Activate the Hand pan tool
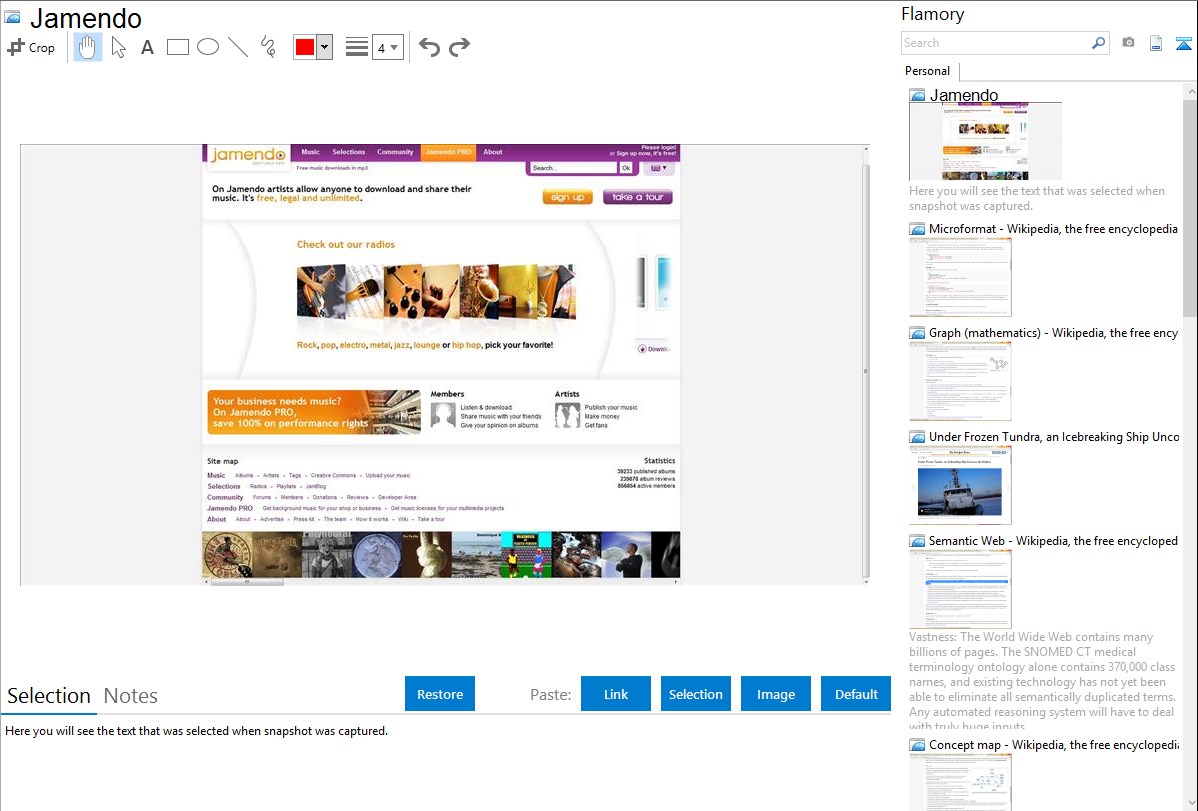Viewport: 1198px width, 811px height. [x=87, y=47]
